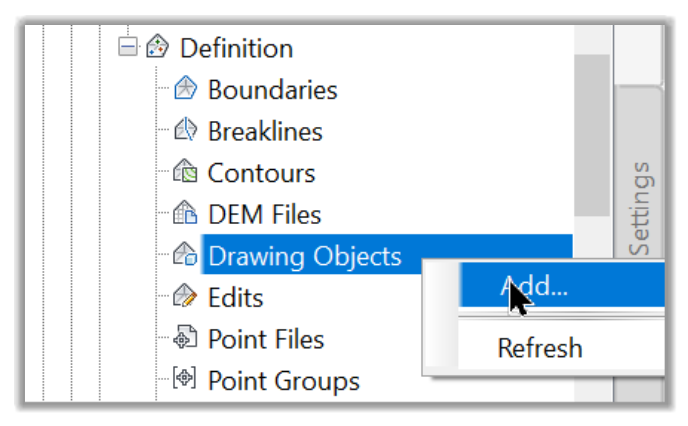Screen dimensions: 688x426
Task: Click the Edits pencil icon
Action: point(185,296)
